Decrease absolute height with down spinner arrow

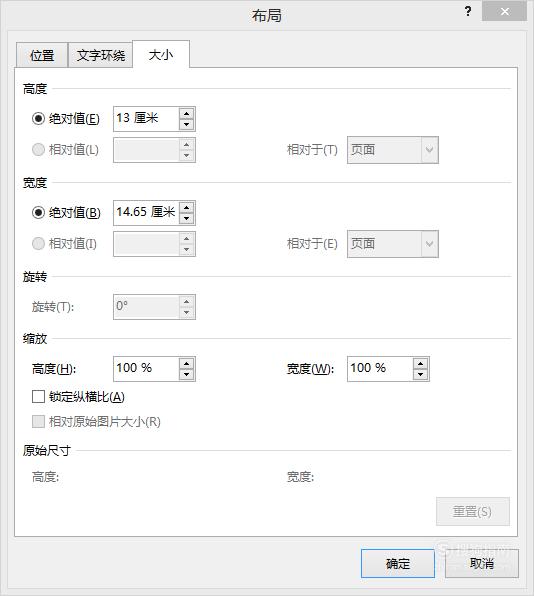186,124
